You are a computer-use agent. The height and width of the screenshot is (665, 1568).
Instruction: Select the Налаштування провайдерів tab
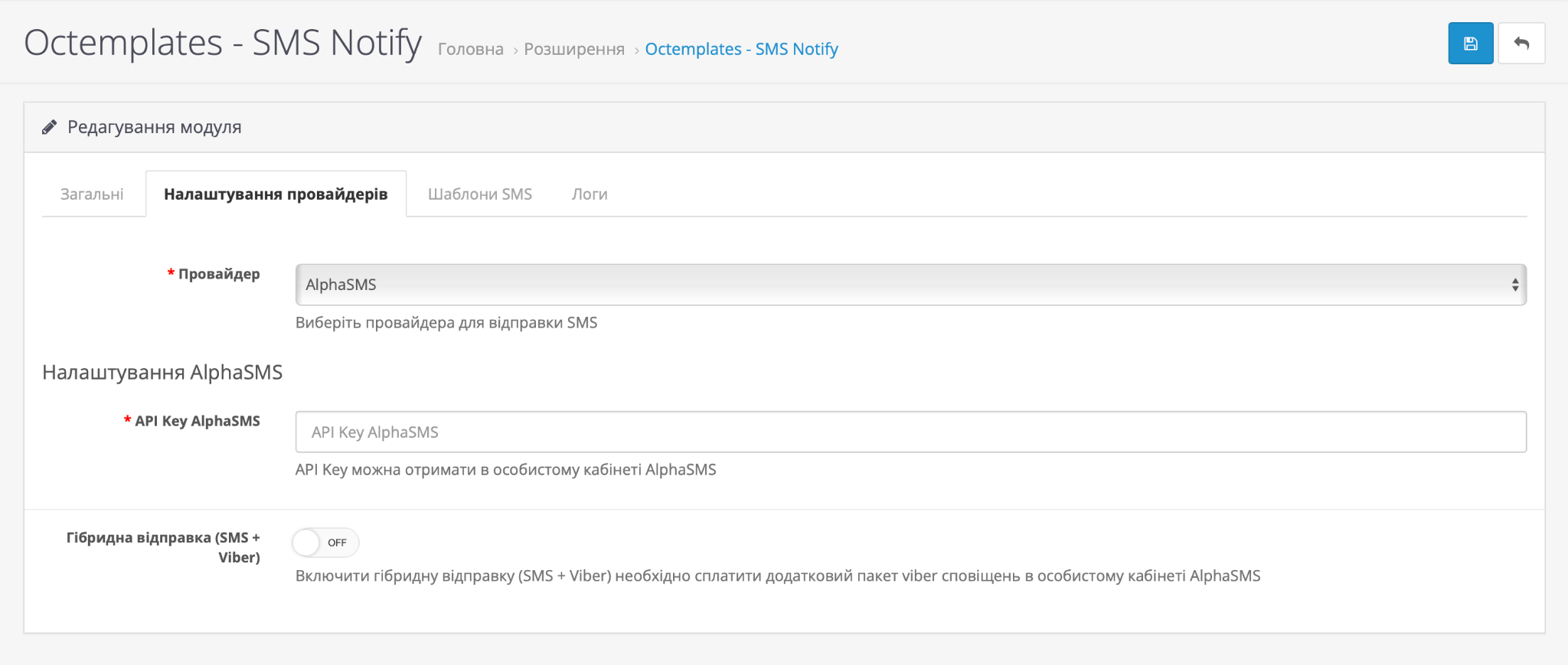pyautogui.click(x=276, y=194)
